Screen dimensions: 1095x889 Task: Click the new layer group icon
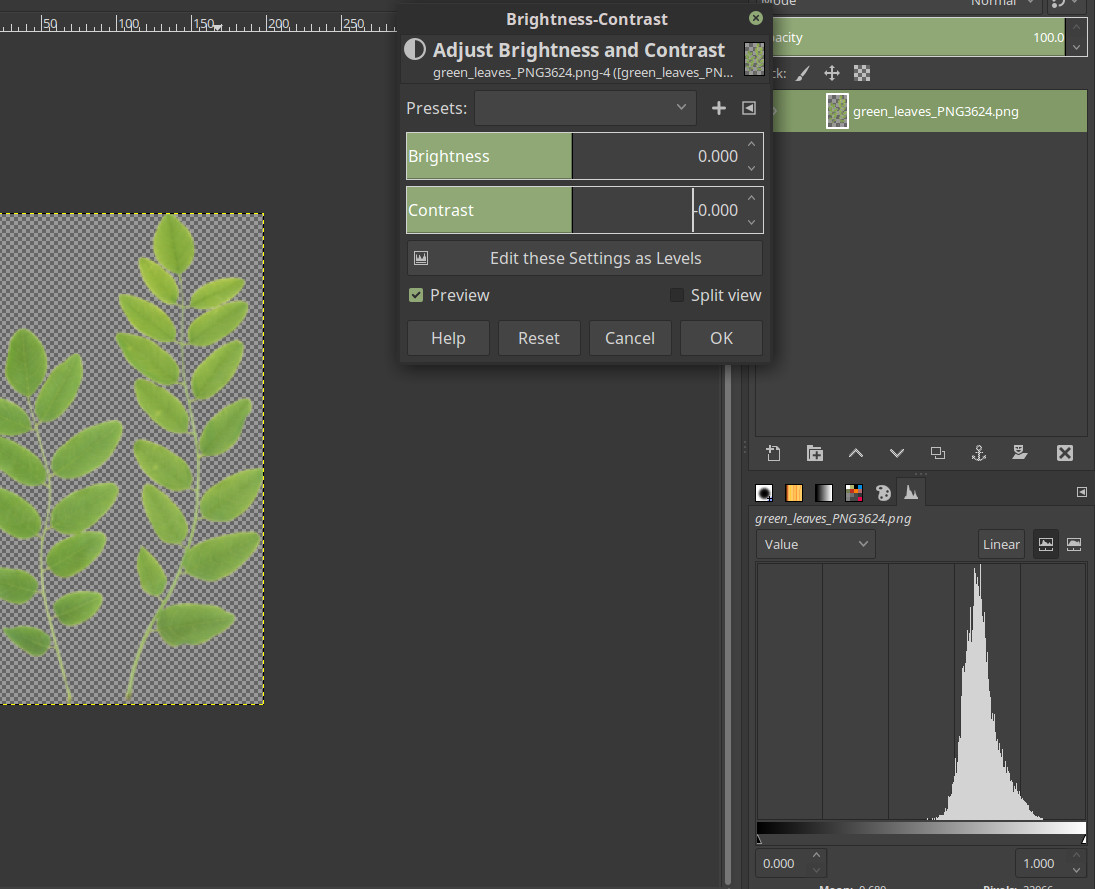click(815, 453)
